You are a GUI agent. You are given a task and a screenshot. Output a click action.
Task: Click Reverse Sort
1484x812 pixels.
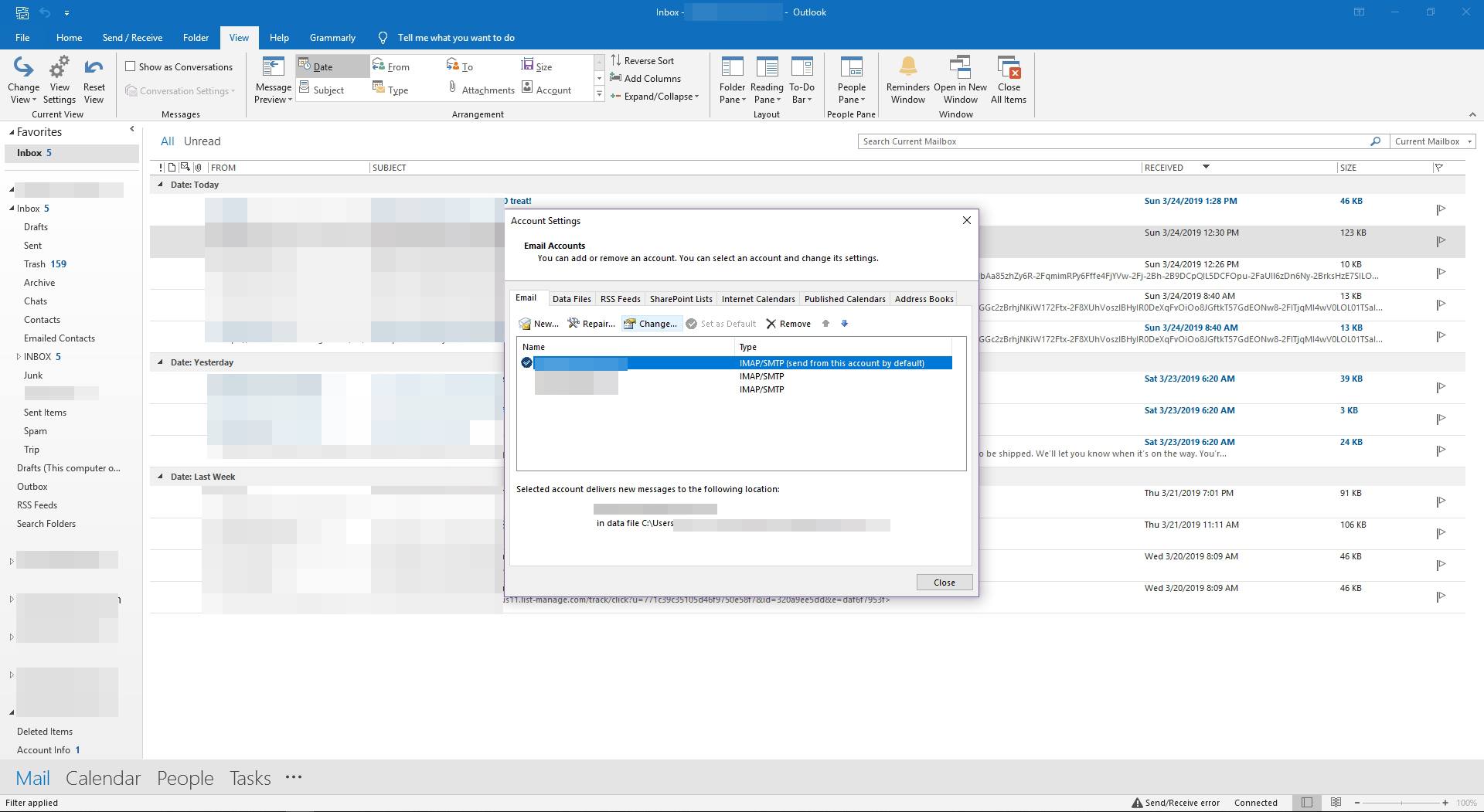[x=642, y=60]
